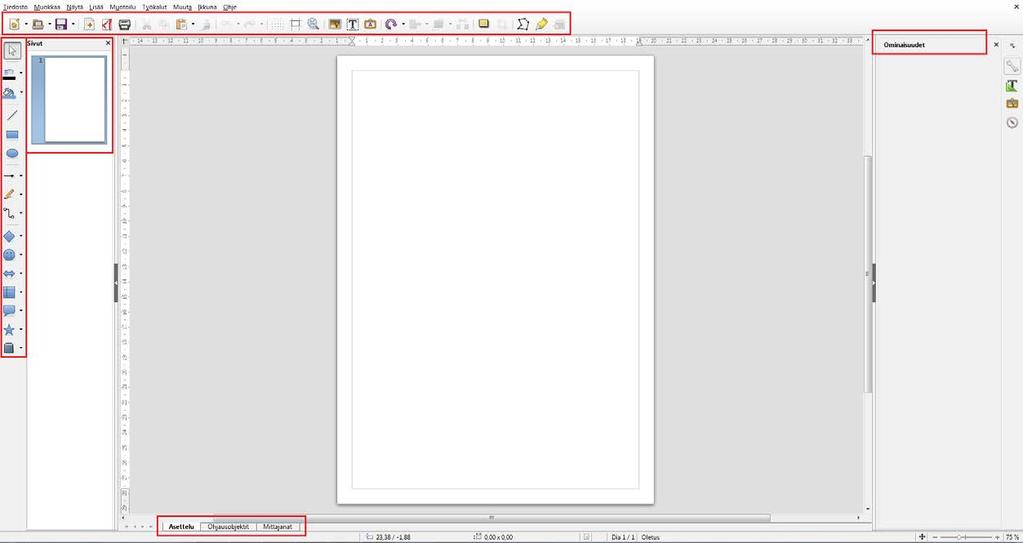Select the Line drawing tool
The width and height of the screenshot is (1023, 543).
(12, 116)
